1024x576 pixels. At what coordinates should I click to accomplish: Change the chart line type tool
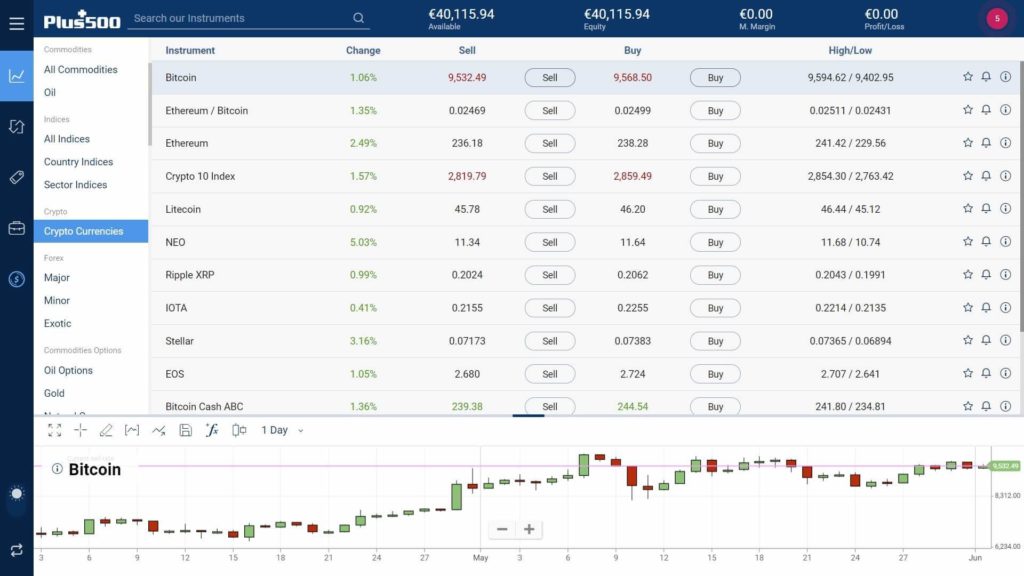pyautogui.click(x=159, y=430)
